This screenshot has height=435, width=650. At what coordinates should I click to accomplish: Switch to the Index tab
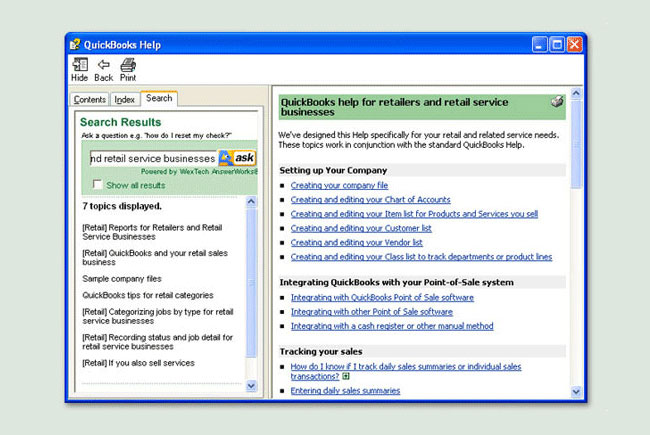[x=124, y=100]
